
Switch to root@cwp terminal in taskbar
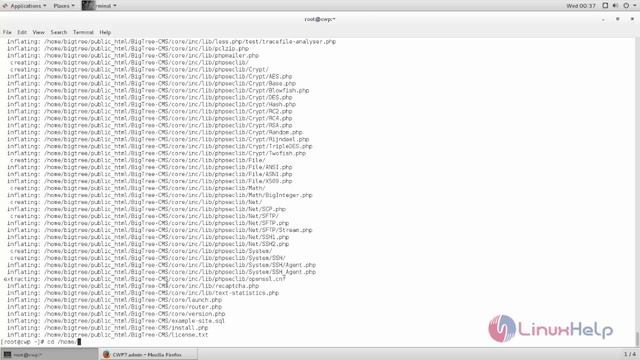pyautogui.click(x=49, y=354)
